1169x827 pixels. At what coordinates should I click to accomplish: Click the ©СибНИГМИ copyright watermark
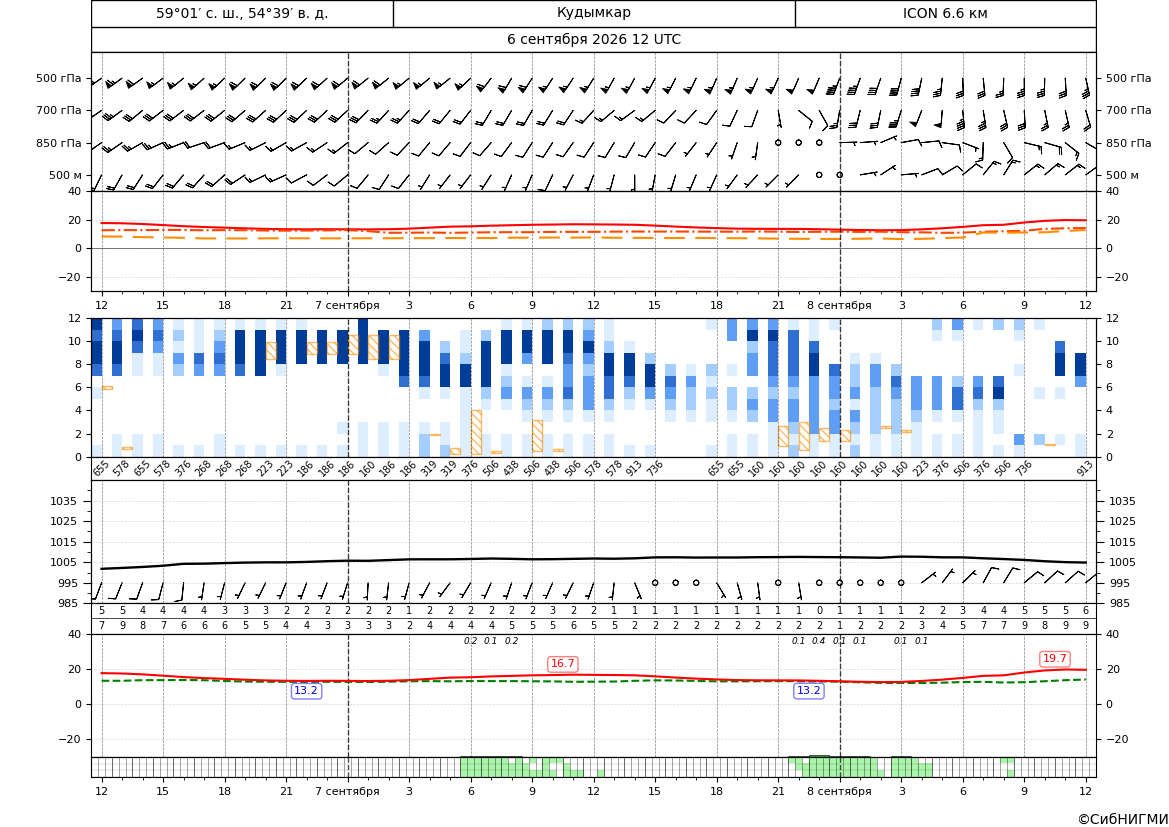(1123, 819)
